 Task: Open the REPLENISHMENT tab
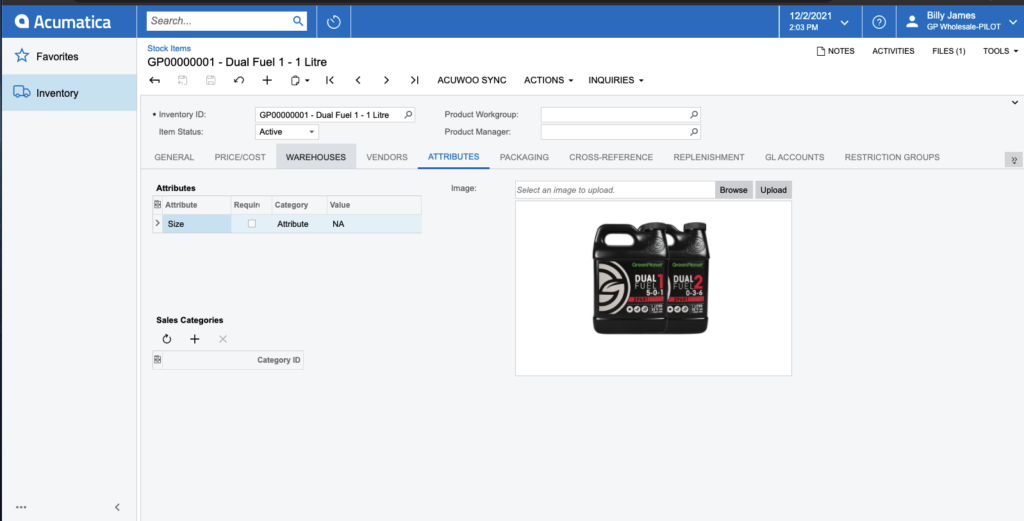[709, 157]
